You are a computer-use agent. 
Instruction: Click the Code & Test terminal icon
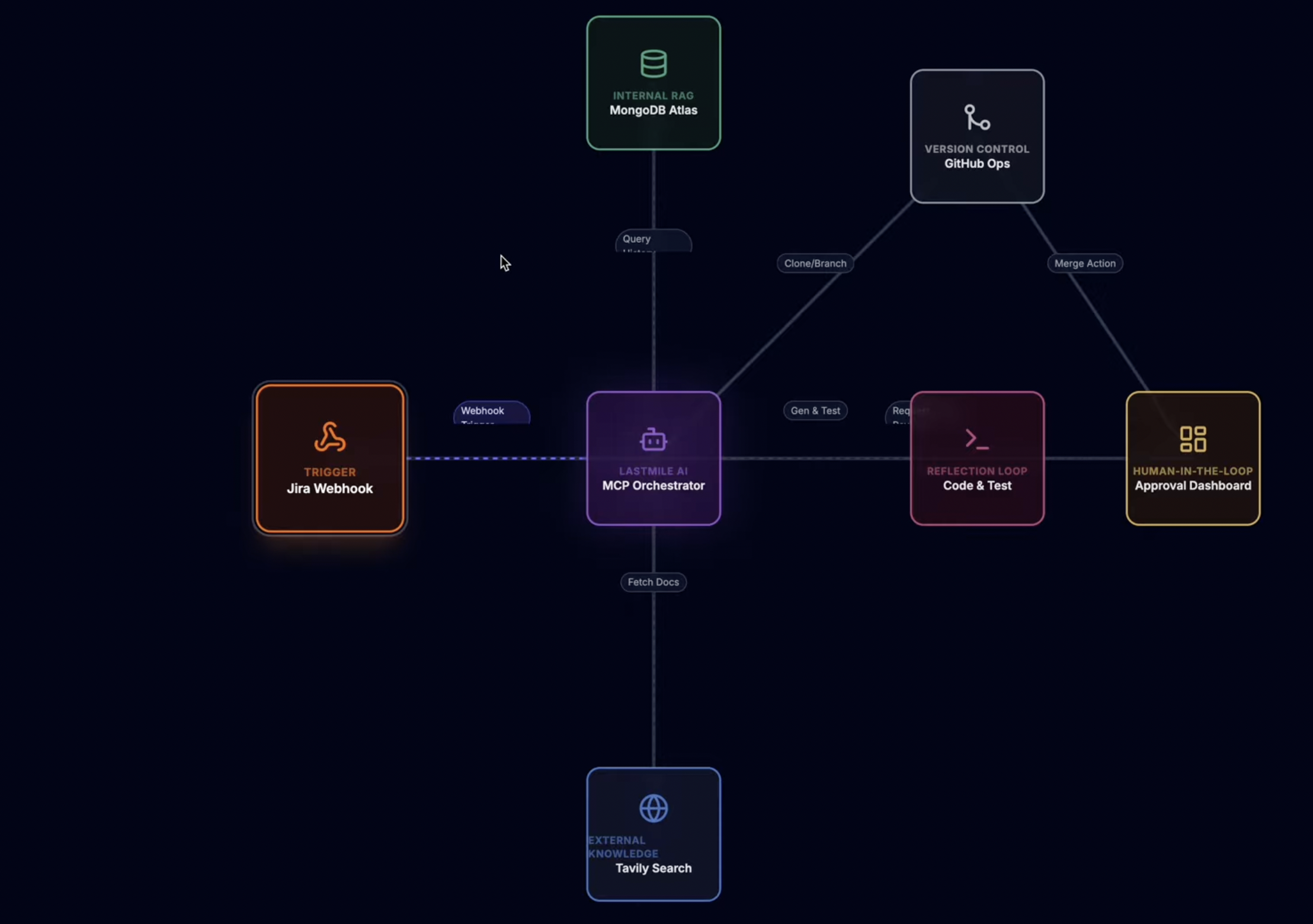tap(977, 439)
